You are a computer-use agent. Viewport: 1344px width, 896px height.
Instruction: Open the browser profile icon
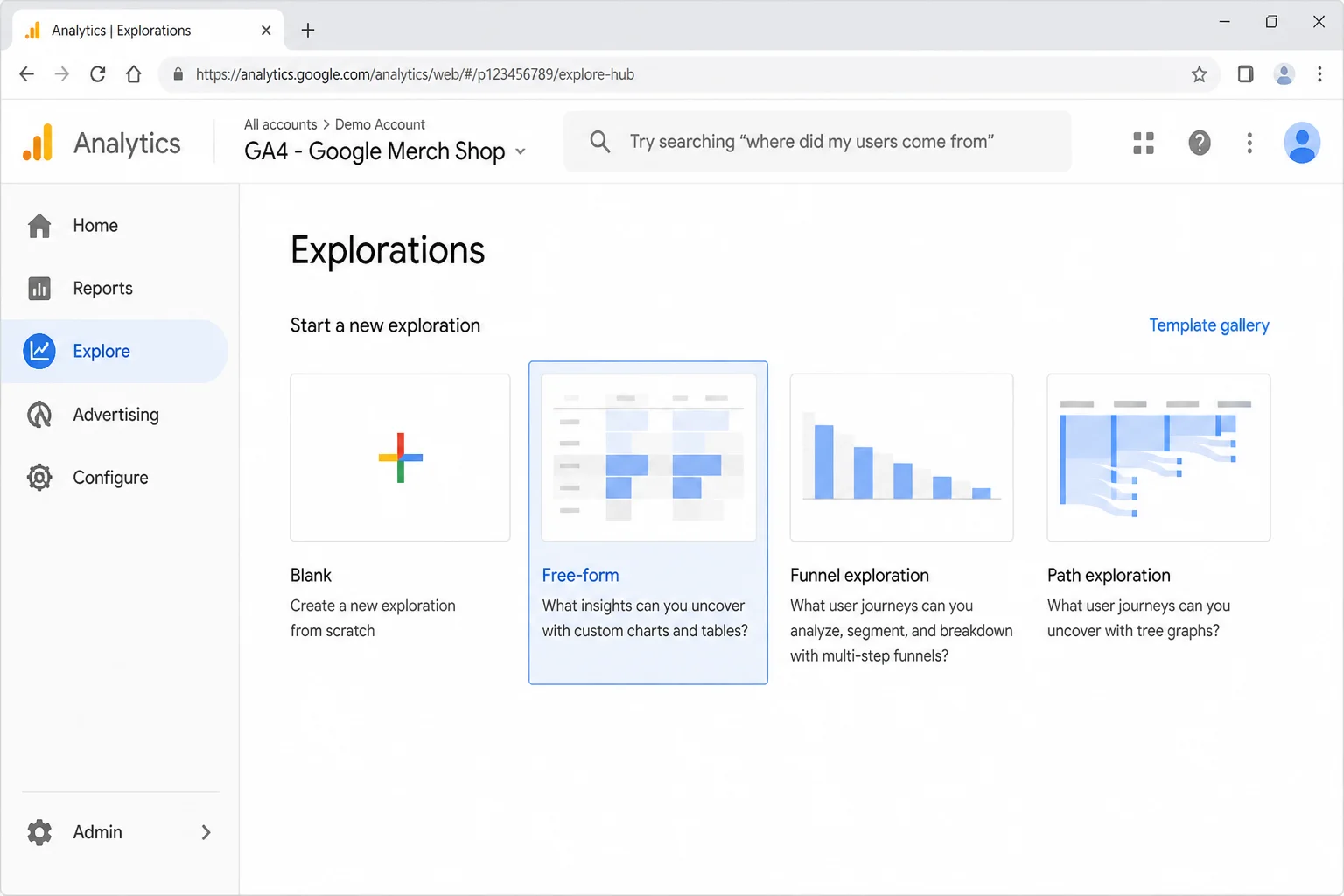point(1284,74)
